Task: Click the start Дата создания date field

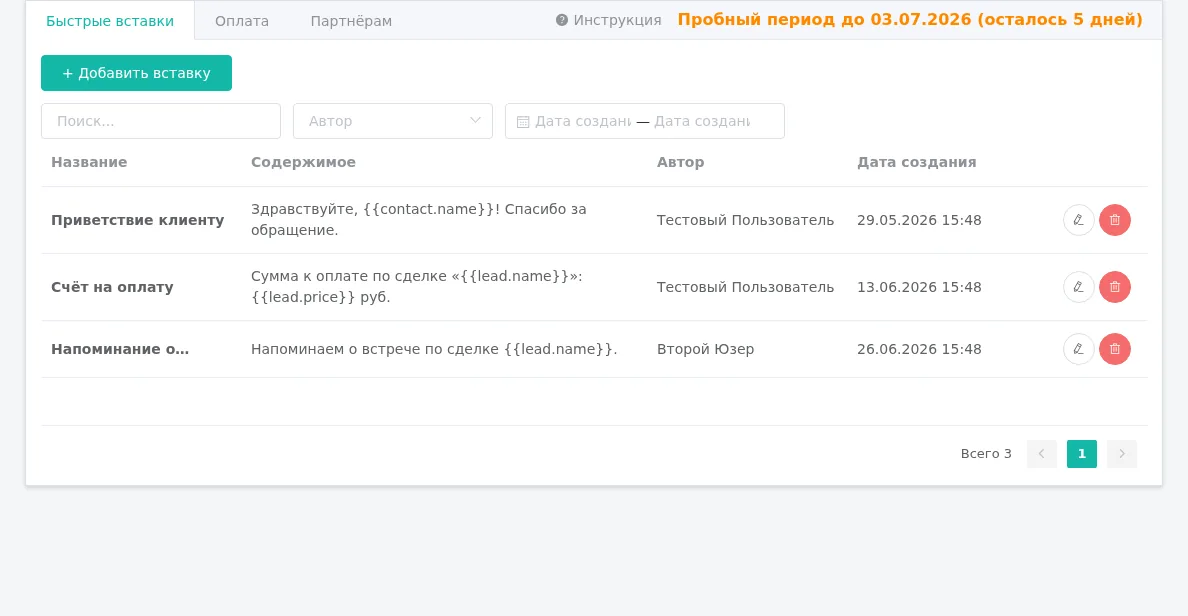Action: (583, 121)
